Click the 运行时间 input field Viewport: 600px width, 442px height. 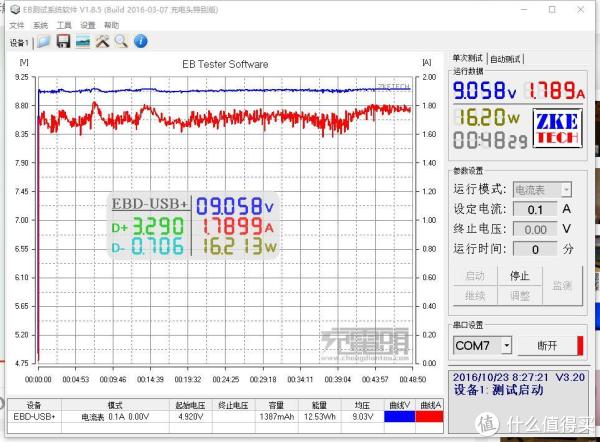point(535,250)
